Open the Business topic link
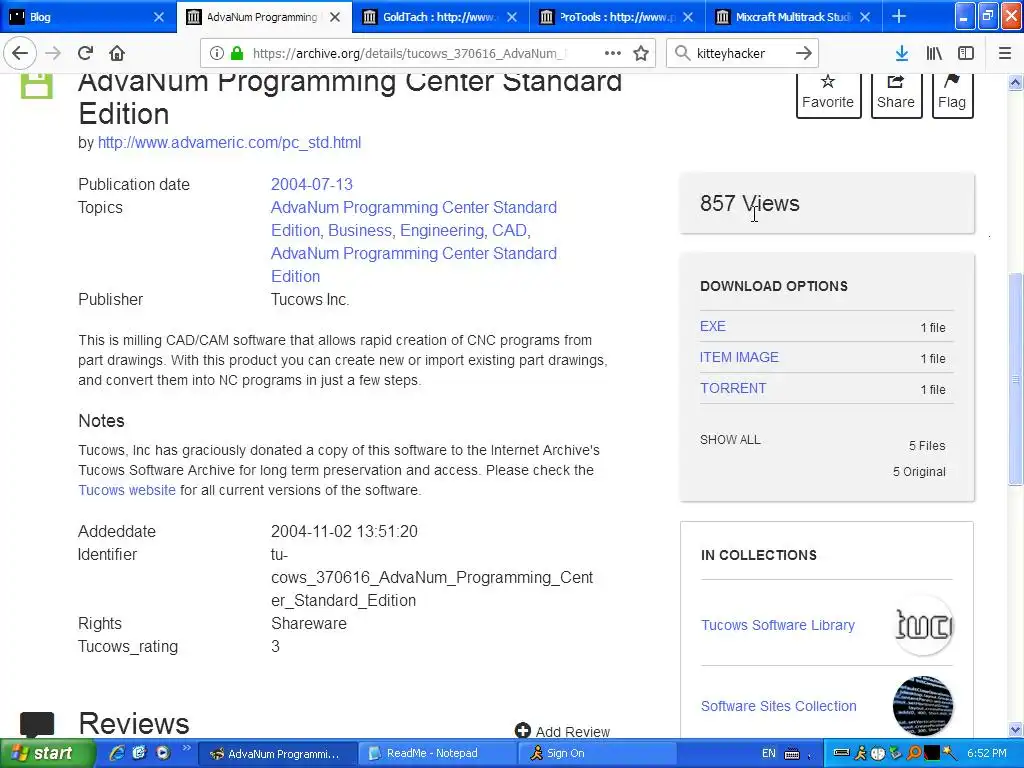 (360, 231)
